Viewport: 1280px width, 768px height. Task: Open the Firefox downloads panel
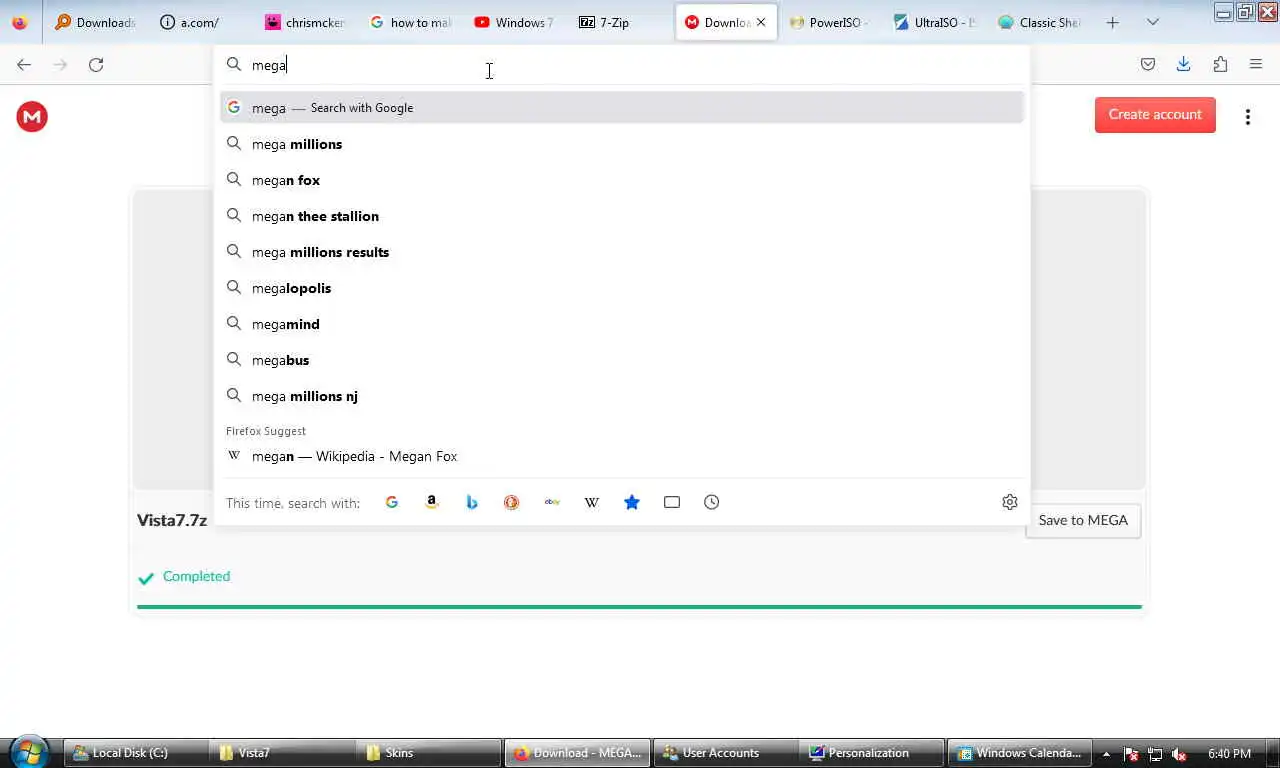1184,64
